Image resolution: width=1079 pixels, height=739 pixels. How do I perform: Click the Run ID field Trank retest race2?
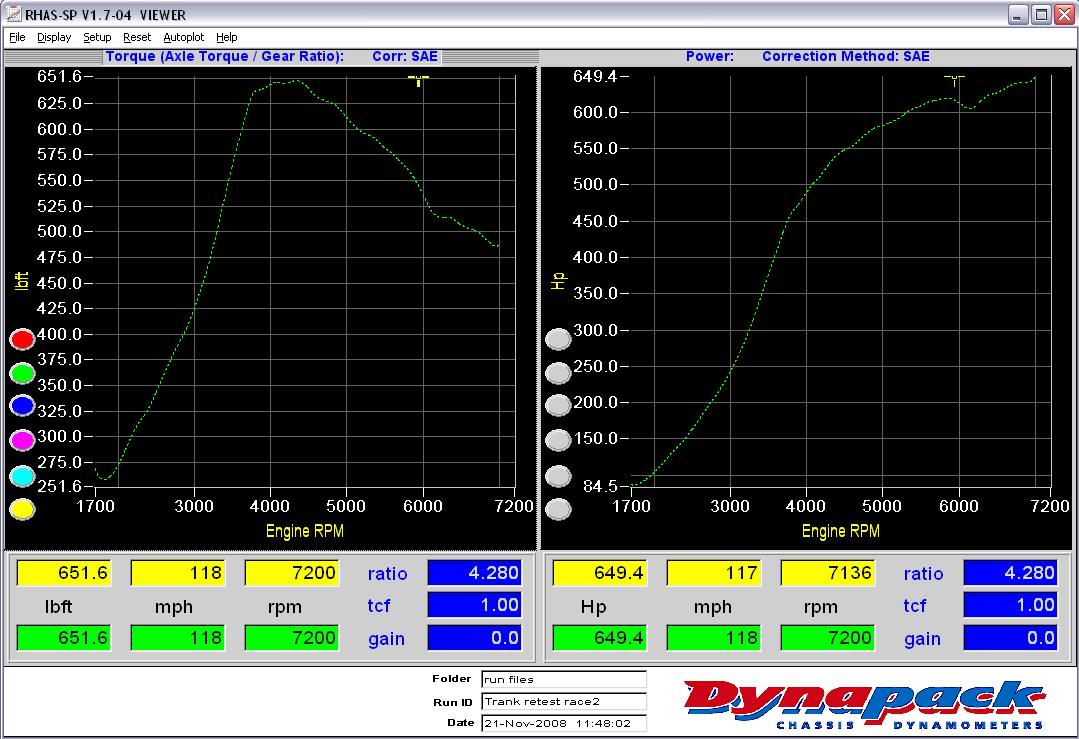[564, 702]
